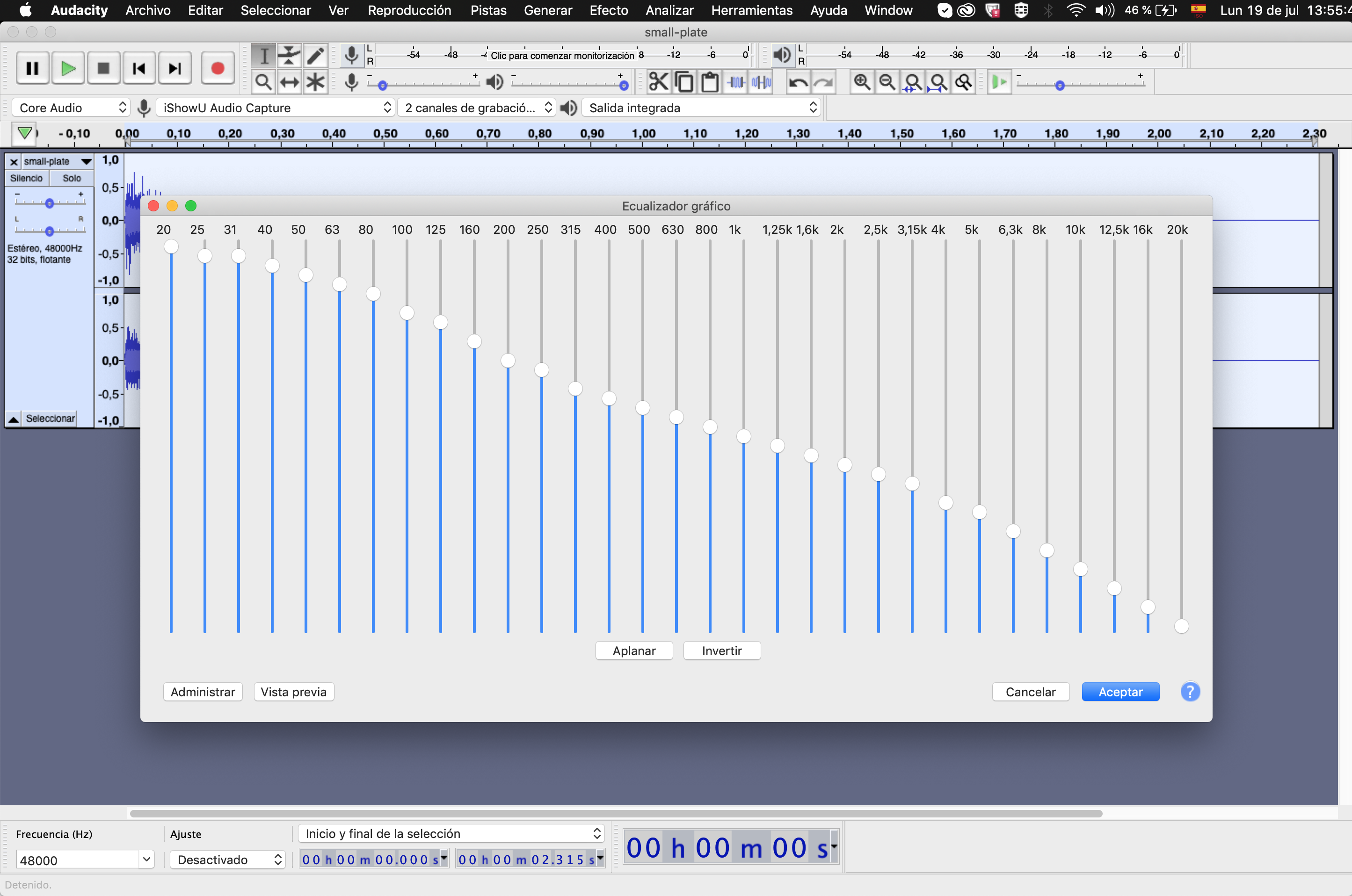
Task: Click Cancelar in the equalizer dialog
Action: click(1031, 692)
